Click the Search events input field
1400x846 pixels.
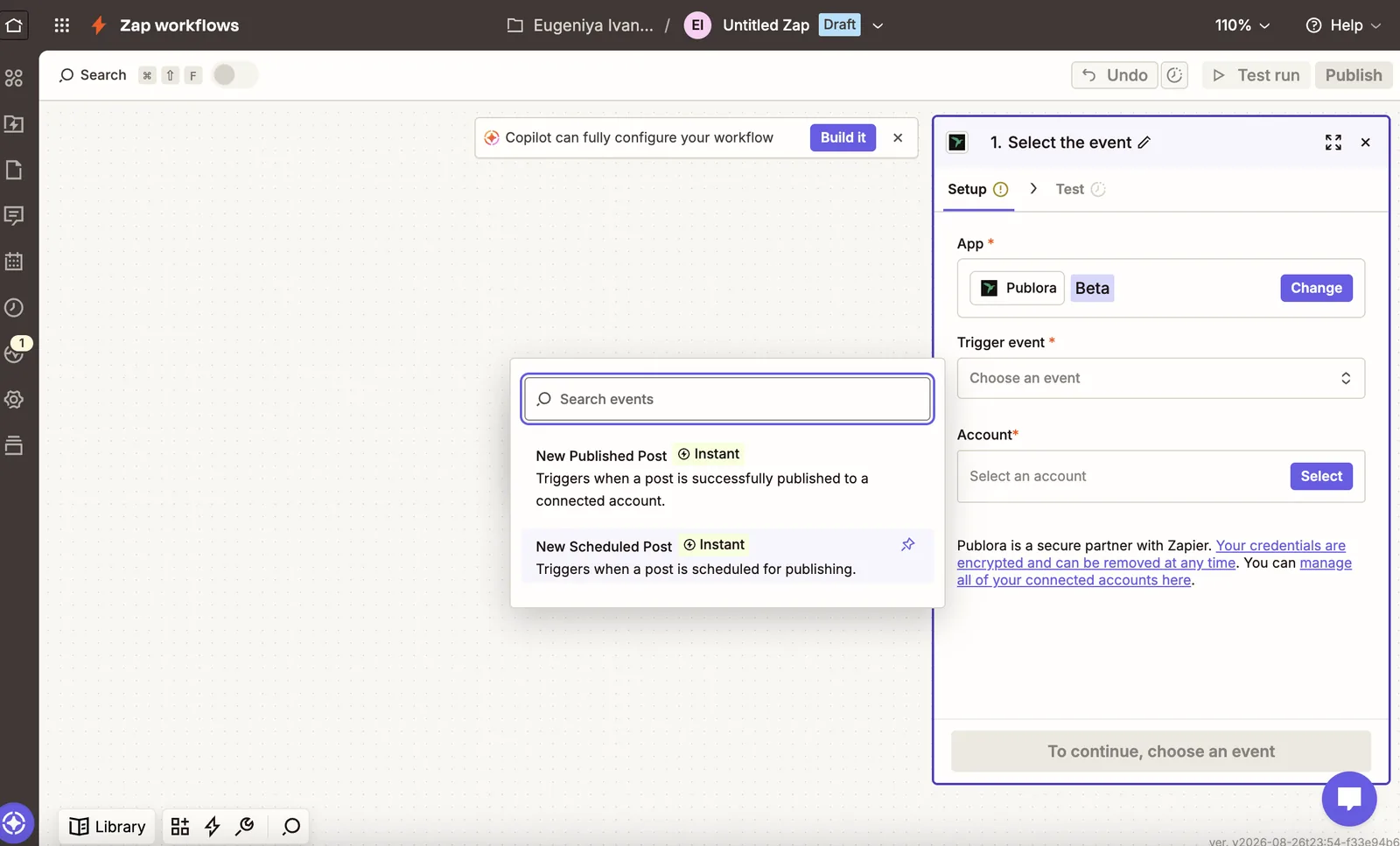[x=727, y=399]
